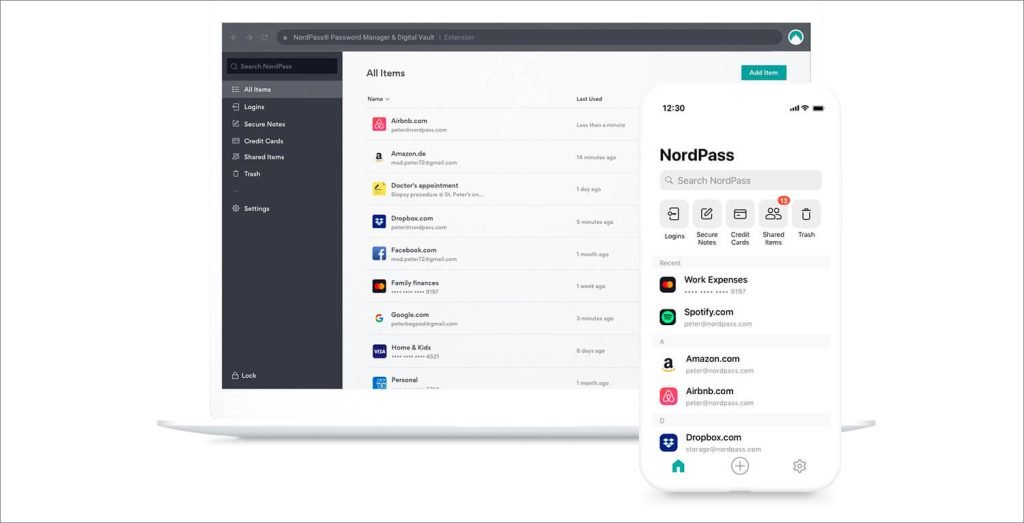Screen dimensions: 1024x523
Task: Tap the phone's Search NordPass field
Action: (741, 180)
